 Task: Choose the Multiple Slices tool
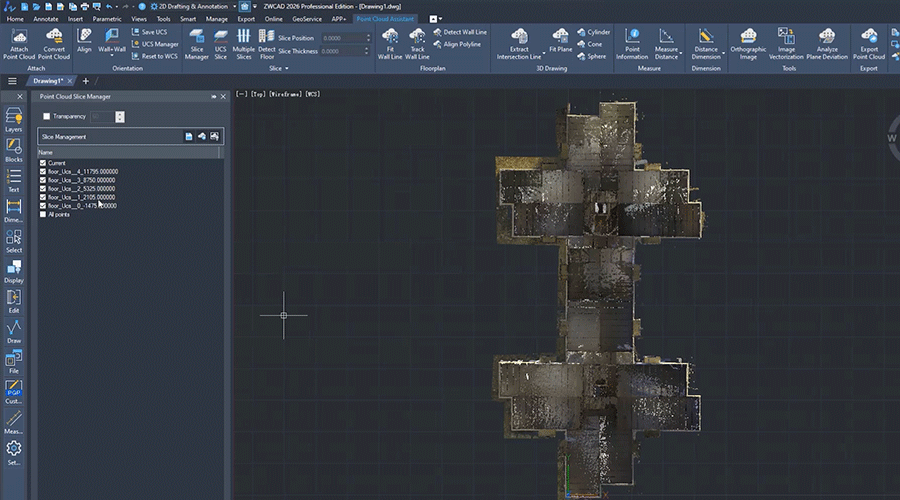(x=243, y=44)
